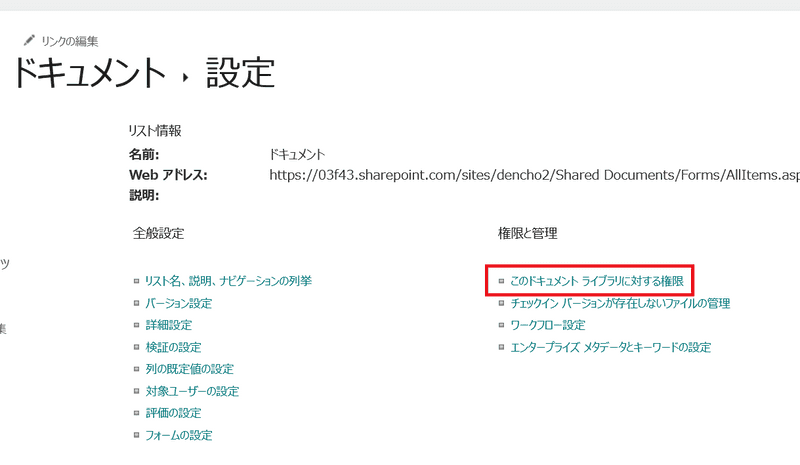The height and width of the screenshot is (465, 800).
Task: Open フォームの設定
Action: (x=178, y=435)
